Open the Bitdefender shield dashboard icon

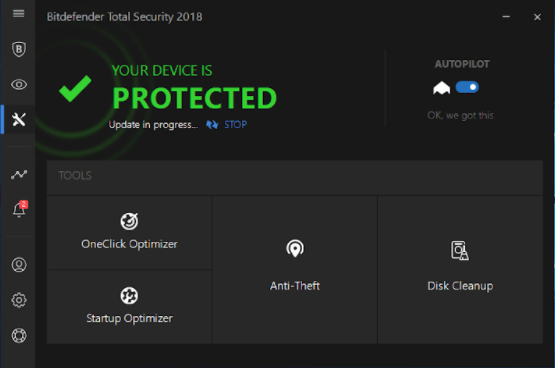click(19, 49)
